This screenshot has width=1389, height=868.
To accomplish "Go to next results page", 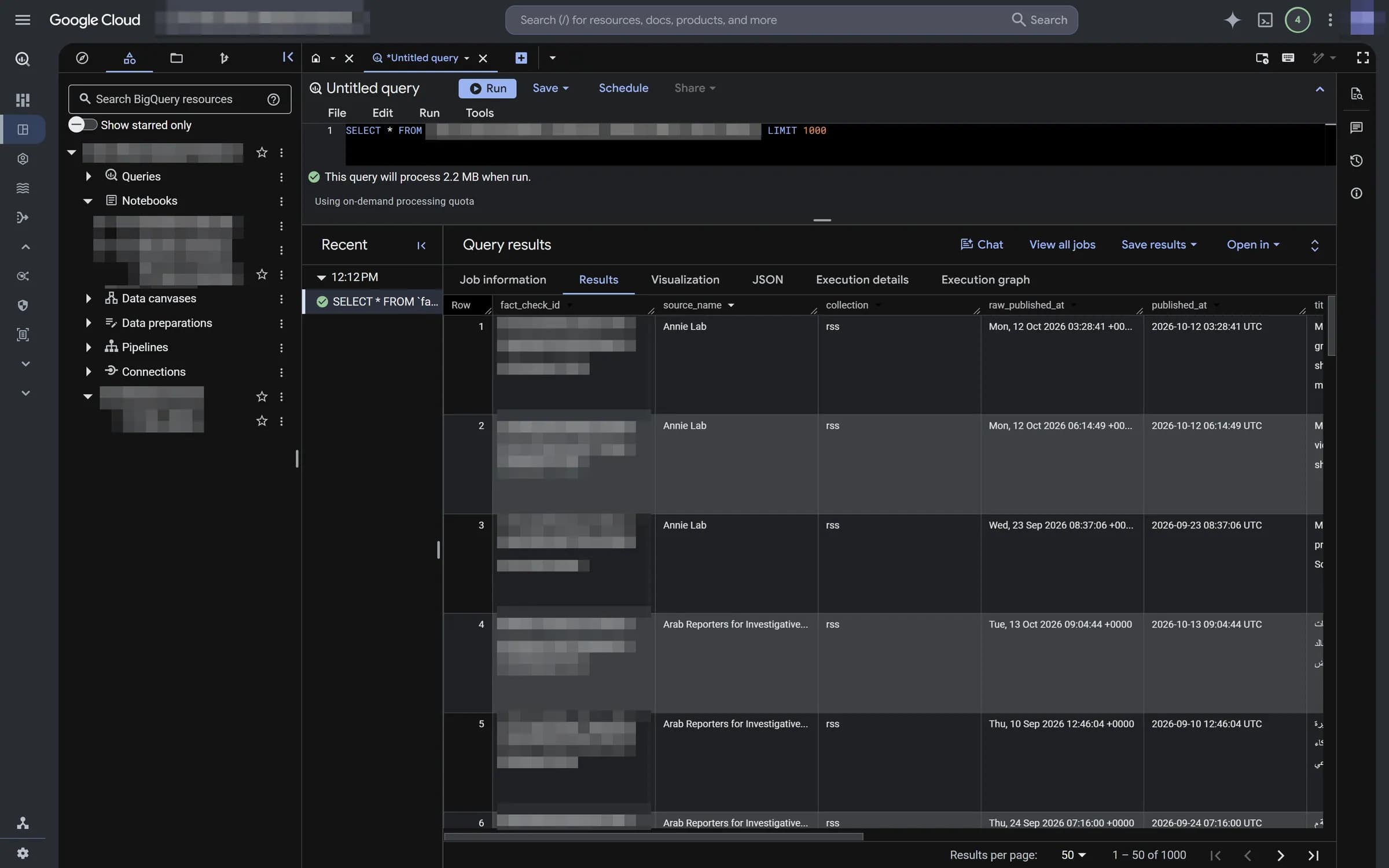I will coord(1280,855).
